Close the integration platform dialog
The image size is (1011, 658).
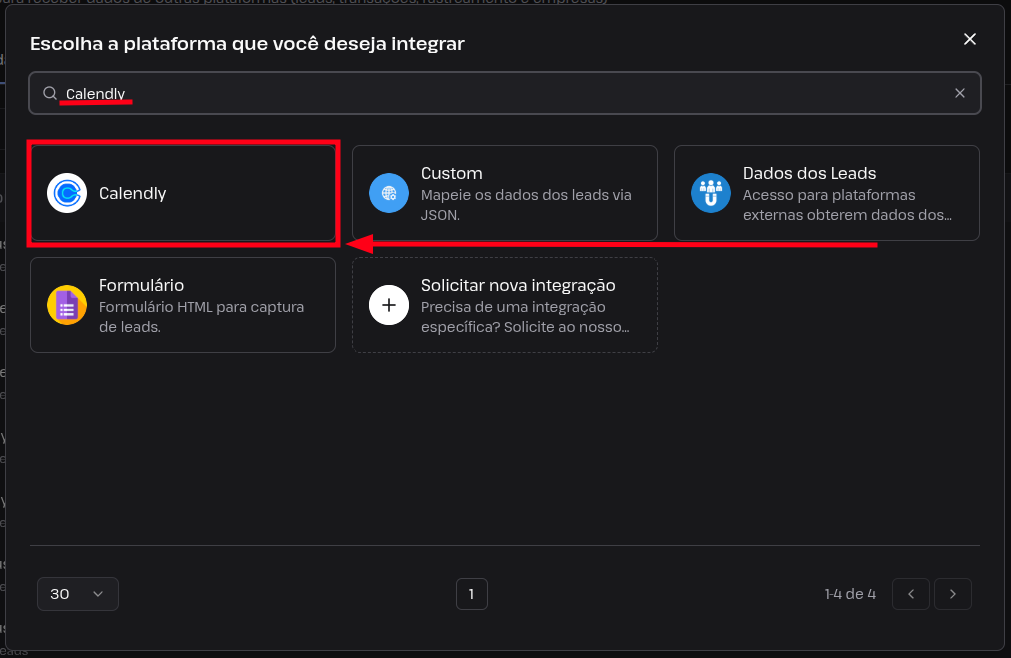click(x=970, y=39)
